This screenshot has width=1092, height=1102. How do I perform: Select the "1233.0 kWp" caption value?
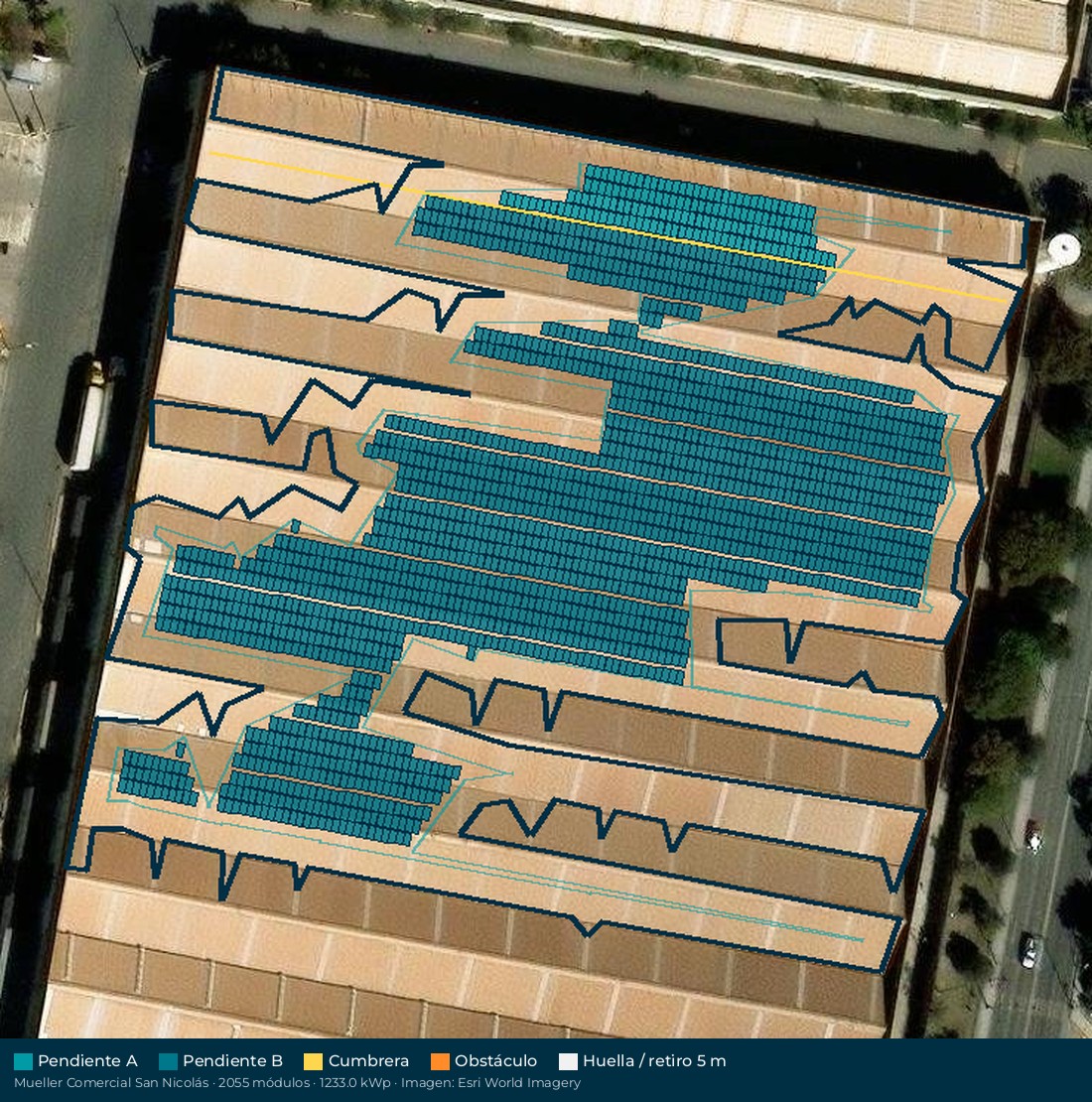354,1083
